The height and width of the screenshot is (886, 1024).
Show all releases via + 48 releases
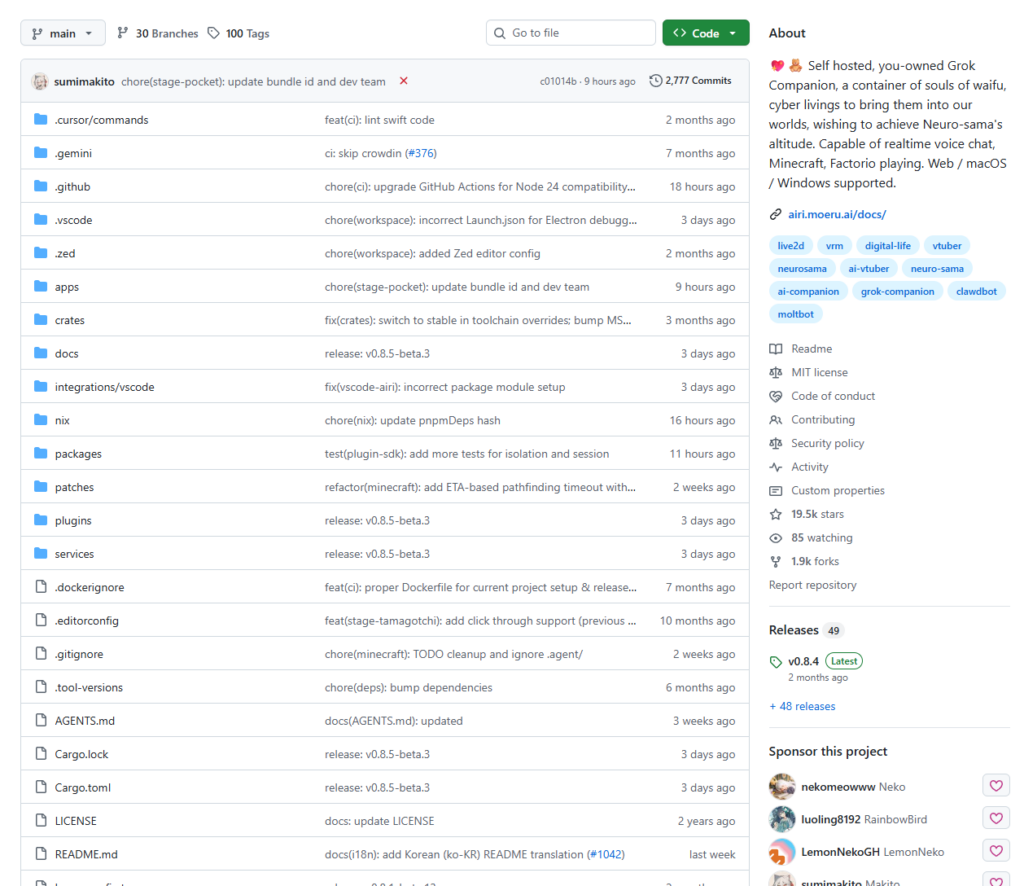pos(802,706)
